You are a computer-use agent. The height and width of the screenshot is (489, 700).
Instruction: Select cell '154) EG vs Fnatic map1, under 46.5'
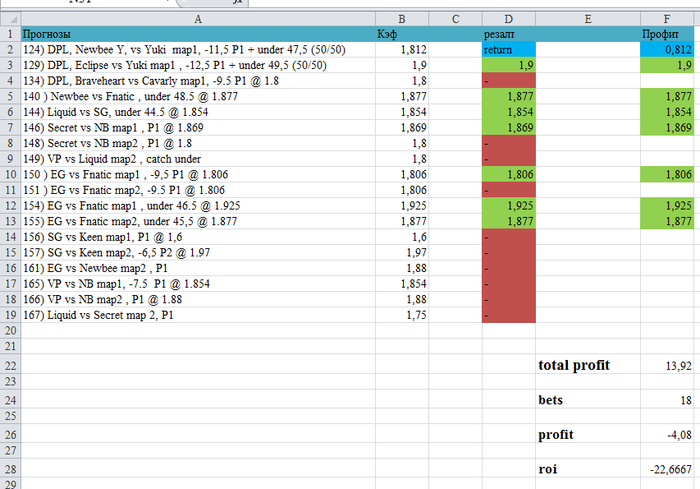pos(198,206)
